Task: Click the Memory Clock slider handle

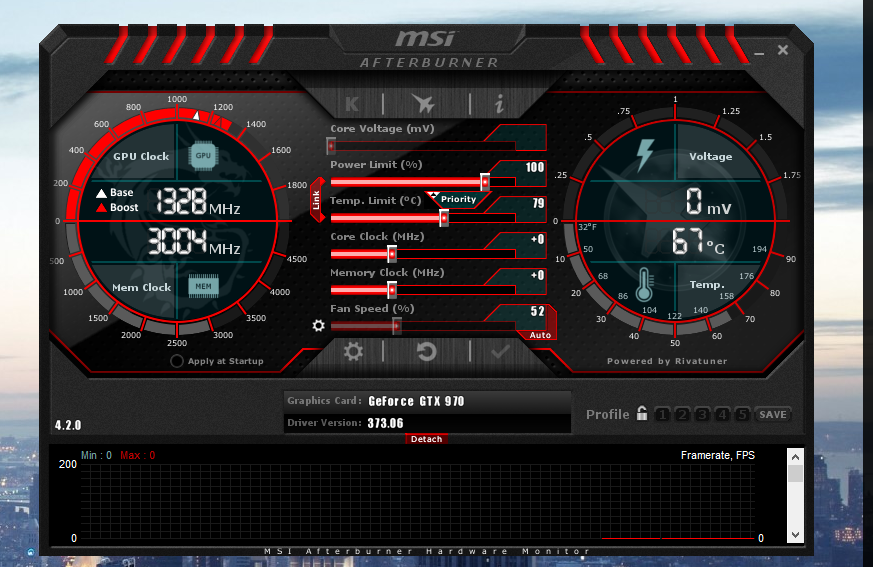Action: click(x=392, y=290)
